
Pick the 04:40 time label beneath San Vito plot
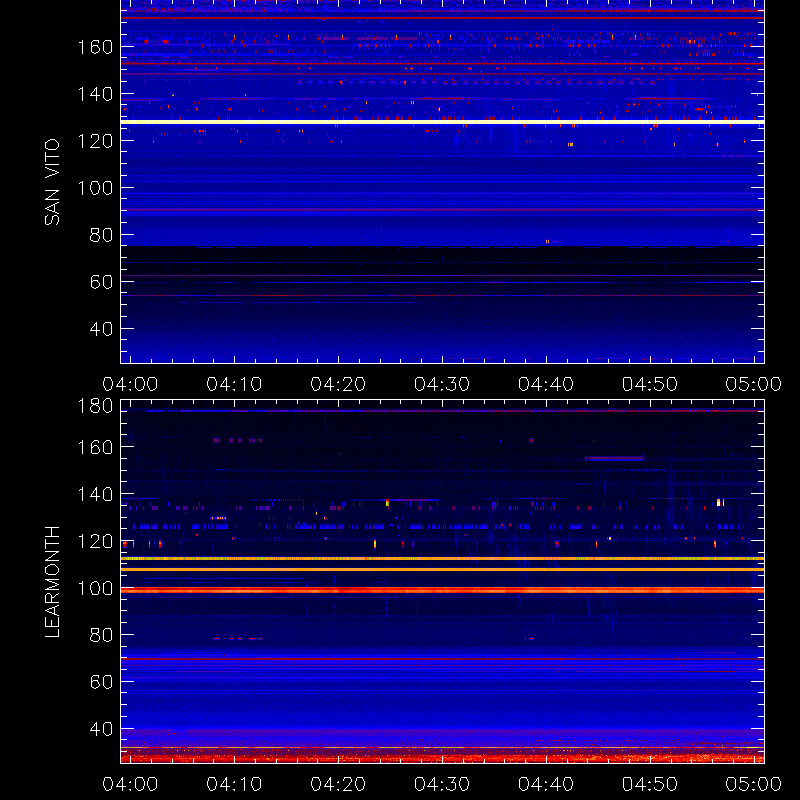point(546,384)
